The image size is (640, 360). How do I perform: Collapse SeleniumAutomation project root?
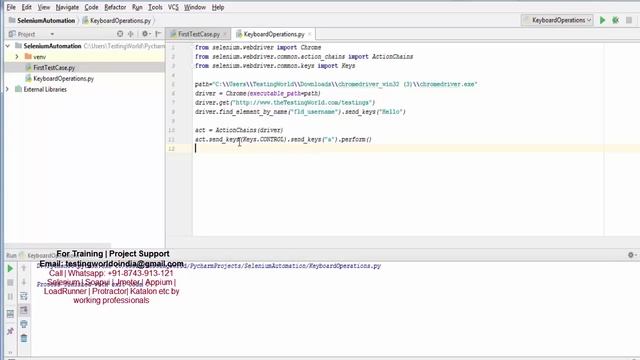8,46
